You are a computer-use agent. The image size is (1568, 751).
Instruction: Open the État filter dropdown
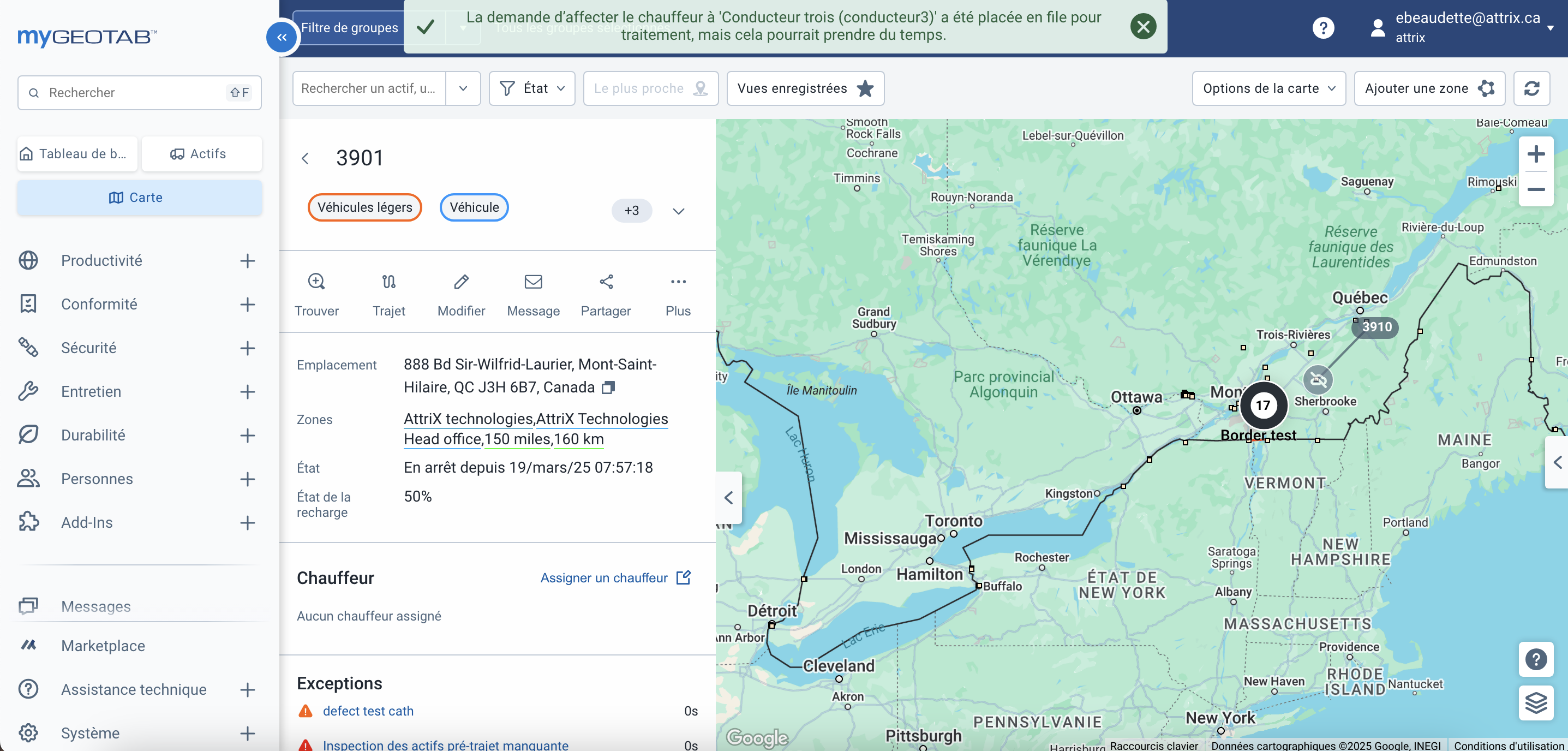[x=532, y=89]
